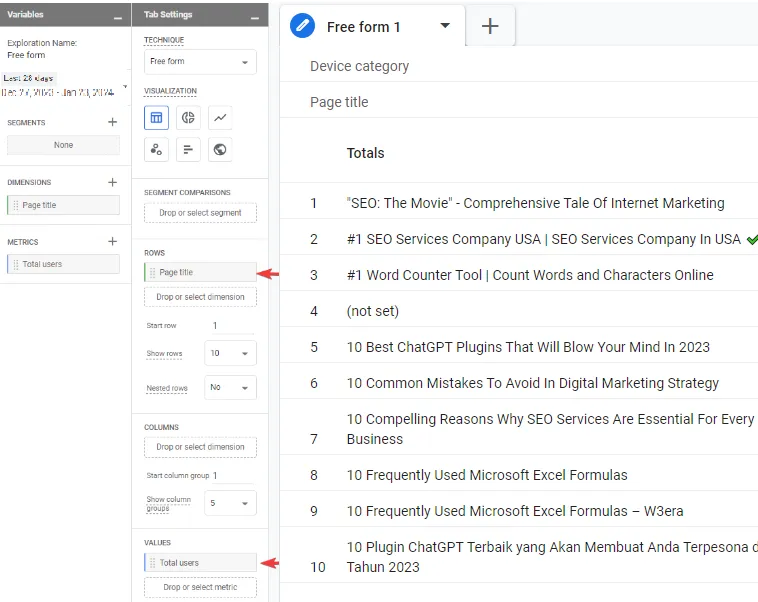The width and height of the screenshot is (758, 602).
Task: Select the Bar chart visualization icon
Action: pyautogui.click(x=188, y=150)
